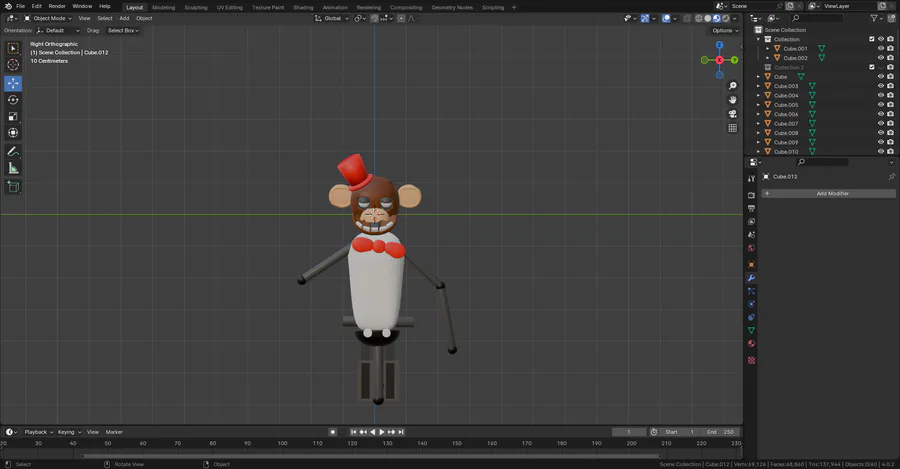Open the Output properties tab
Image resolution: width=900 pixels, height=469 pixels.
(x=751, y=208)
